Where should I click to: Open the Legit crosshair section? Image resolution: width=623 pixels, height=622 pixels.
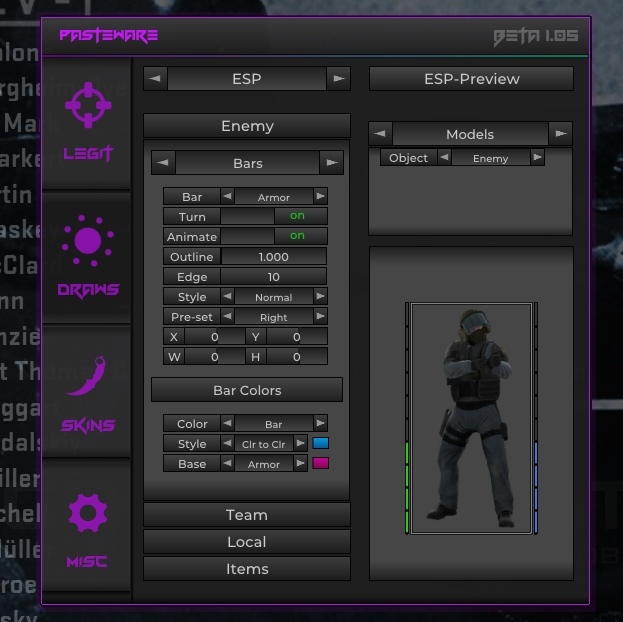(88, 122)
